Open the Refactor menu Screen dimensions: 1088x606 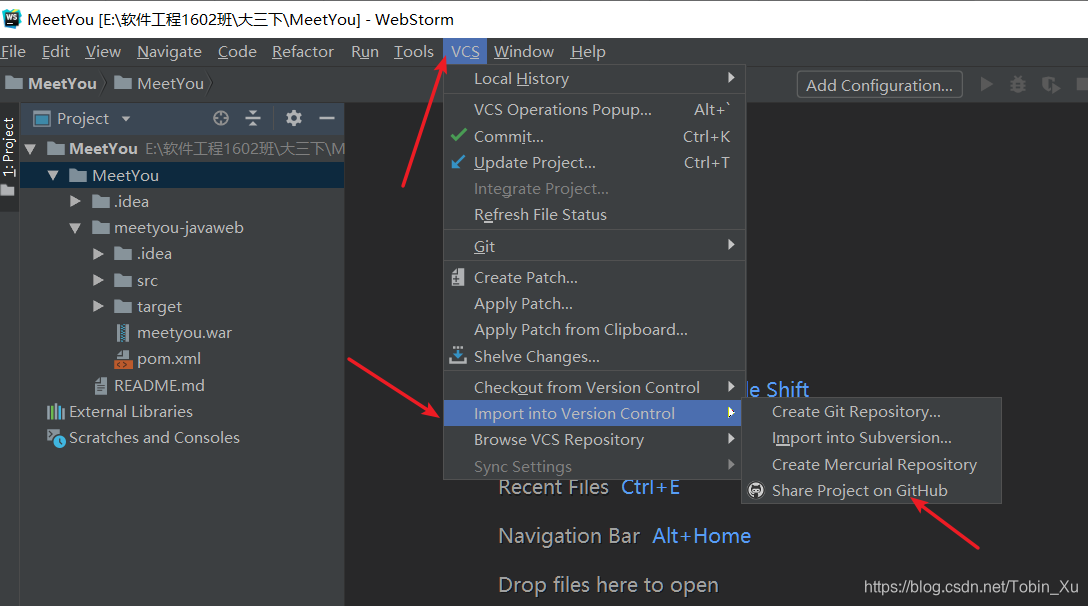tap(303, 52)
